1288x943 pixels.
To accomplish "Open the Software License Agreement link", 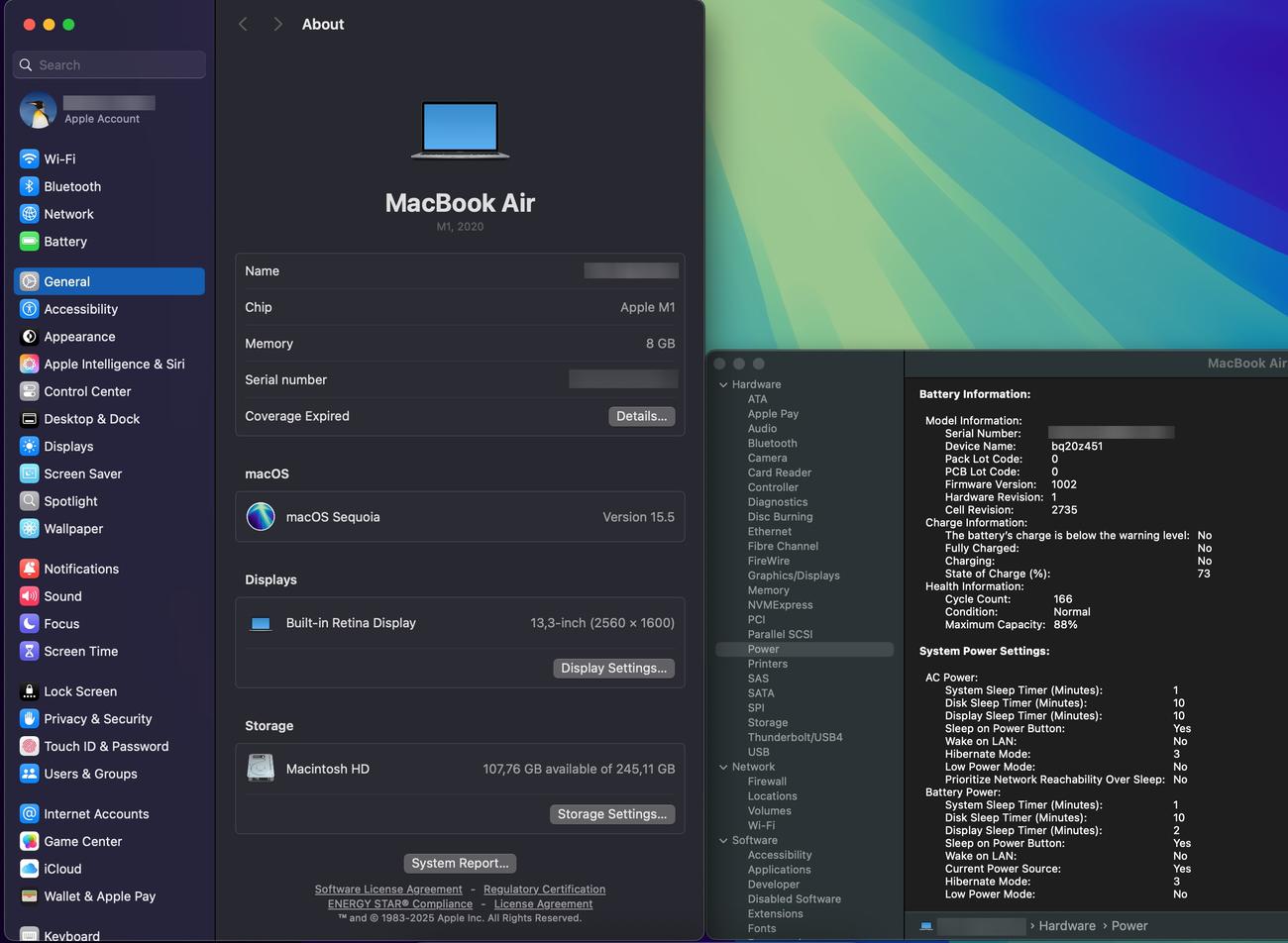I will [388, 890].
